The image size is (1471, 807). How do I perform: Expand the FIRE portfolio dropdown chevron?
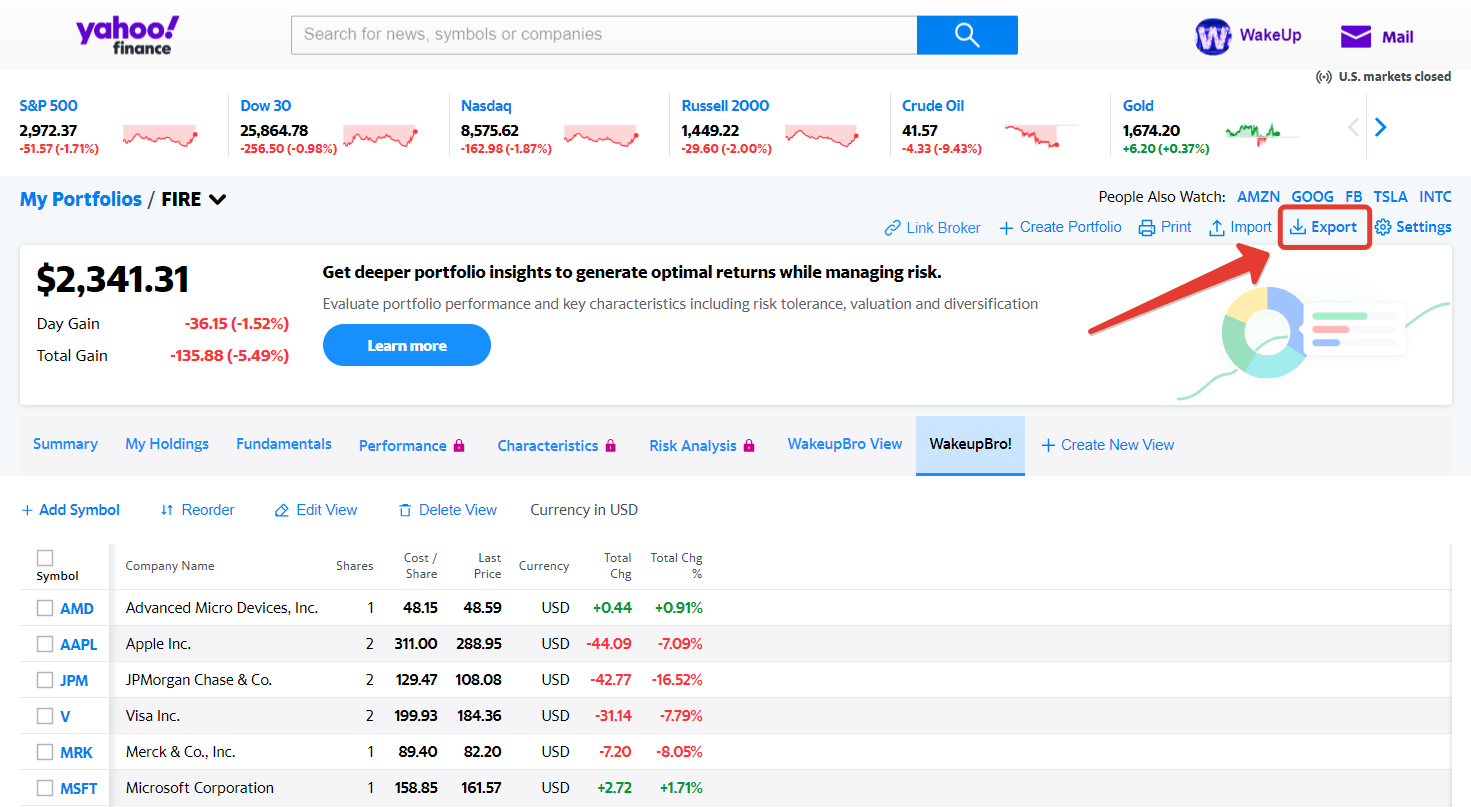(217, 199)
